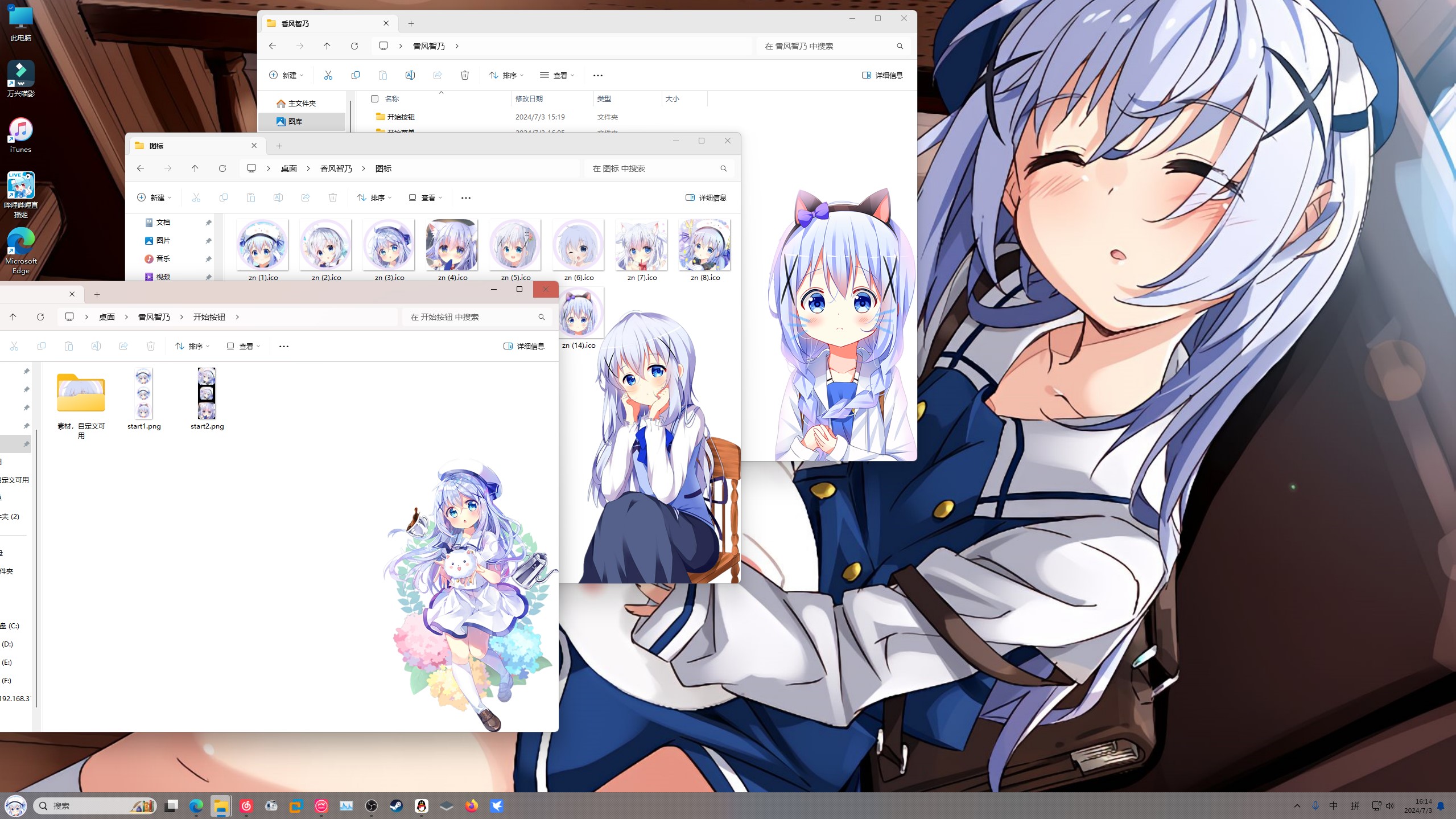The height and width of the screenshot is (819, 1456).
Task: Click the rename icon in 香风智乃 toolbar
Action: [x=410, y=75]
